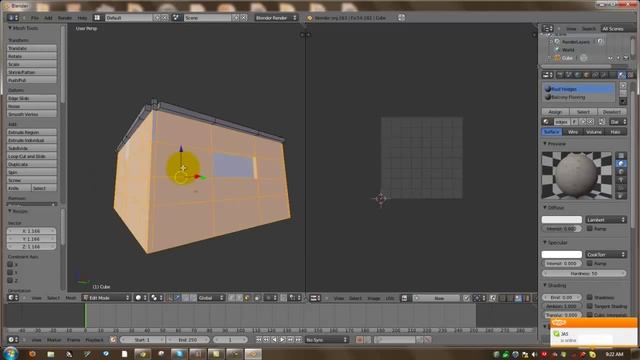Select the Roof material slot
The image size is (640, 360).
pyautogui.click(x=579, y=89)
